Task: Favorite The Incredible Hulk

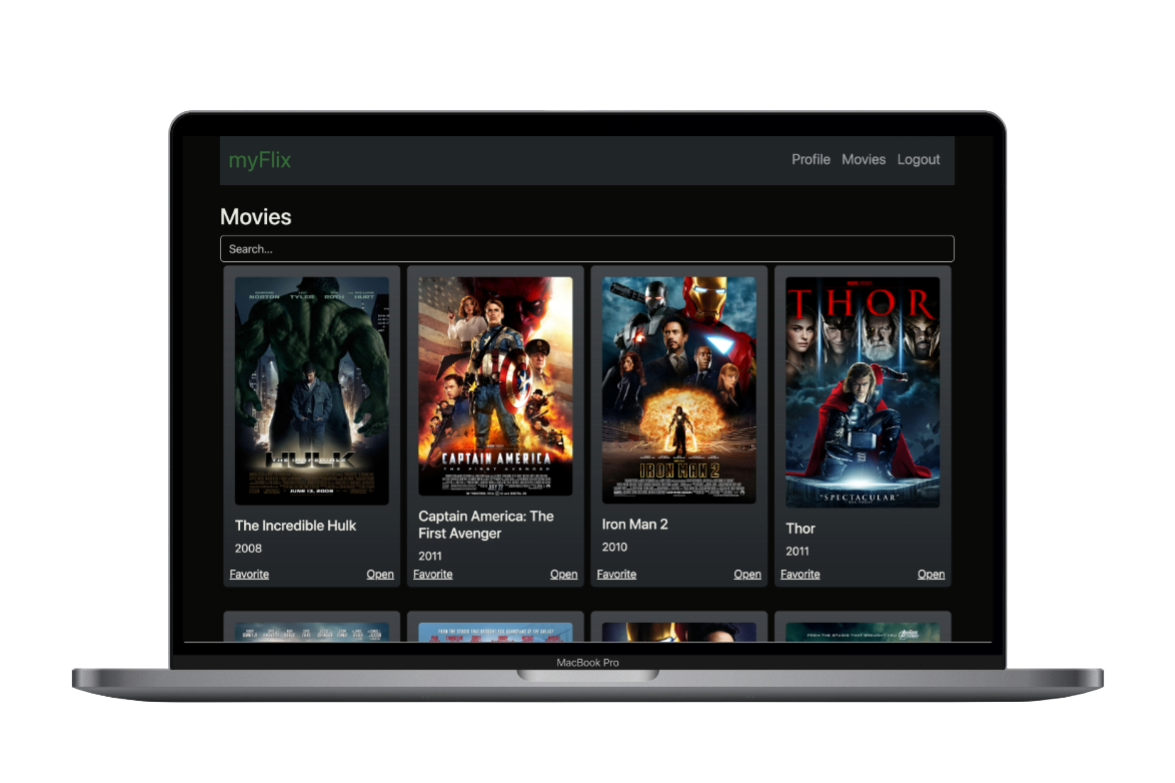Action: [249, 574]
